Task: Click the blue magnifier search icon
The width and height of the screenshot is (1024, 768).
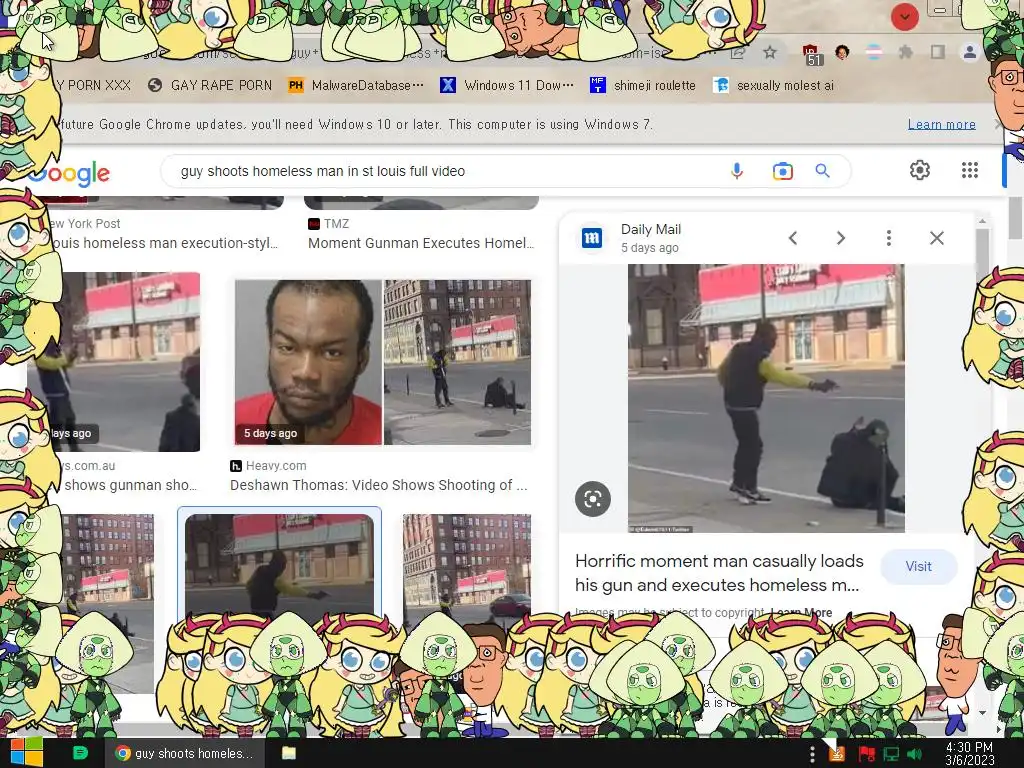Action: (822, 171)
